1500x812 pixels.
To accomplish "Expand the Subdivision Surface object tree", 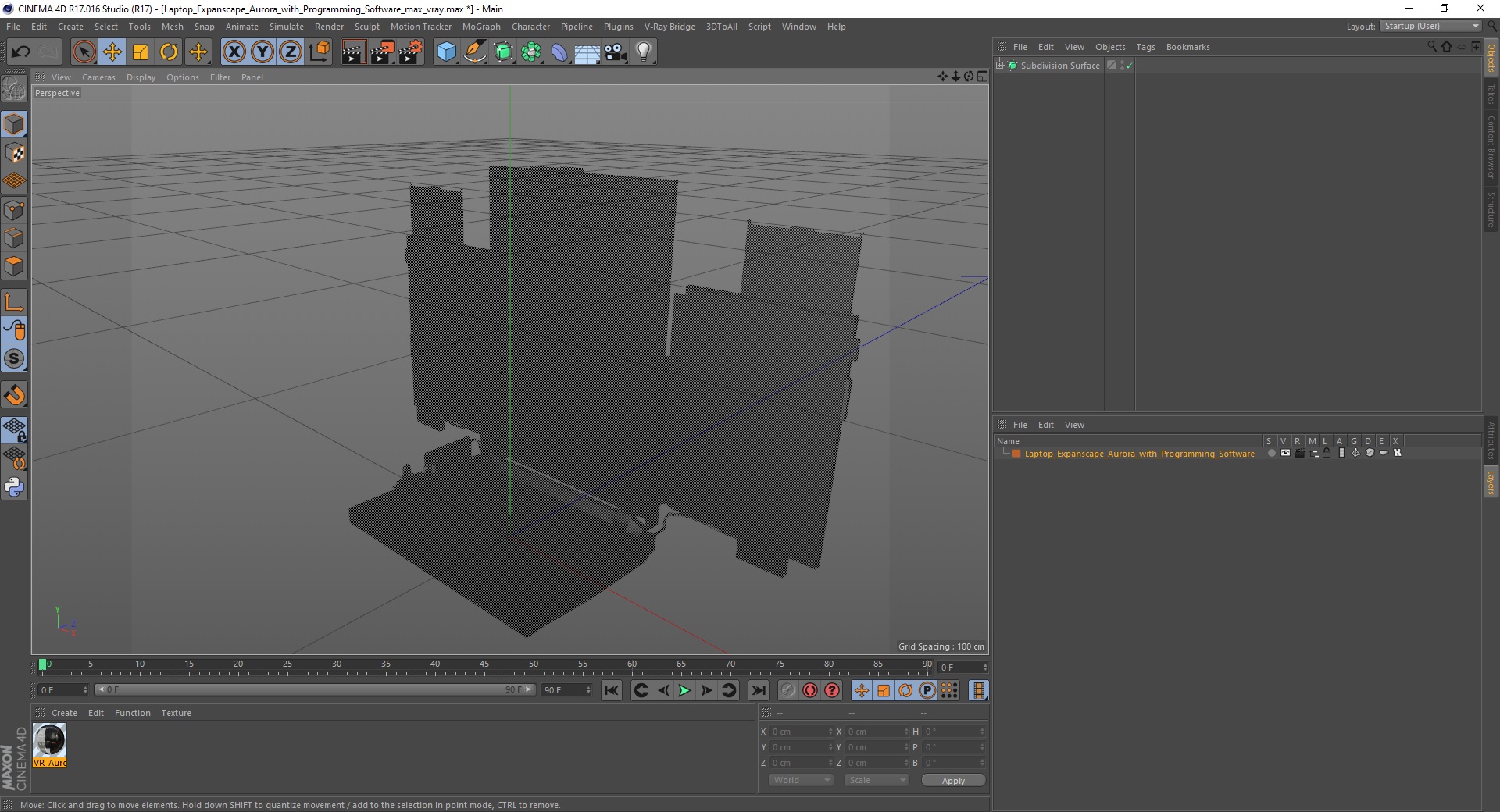I will pos(1000,66).
